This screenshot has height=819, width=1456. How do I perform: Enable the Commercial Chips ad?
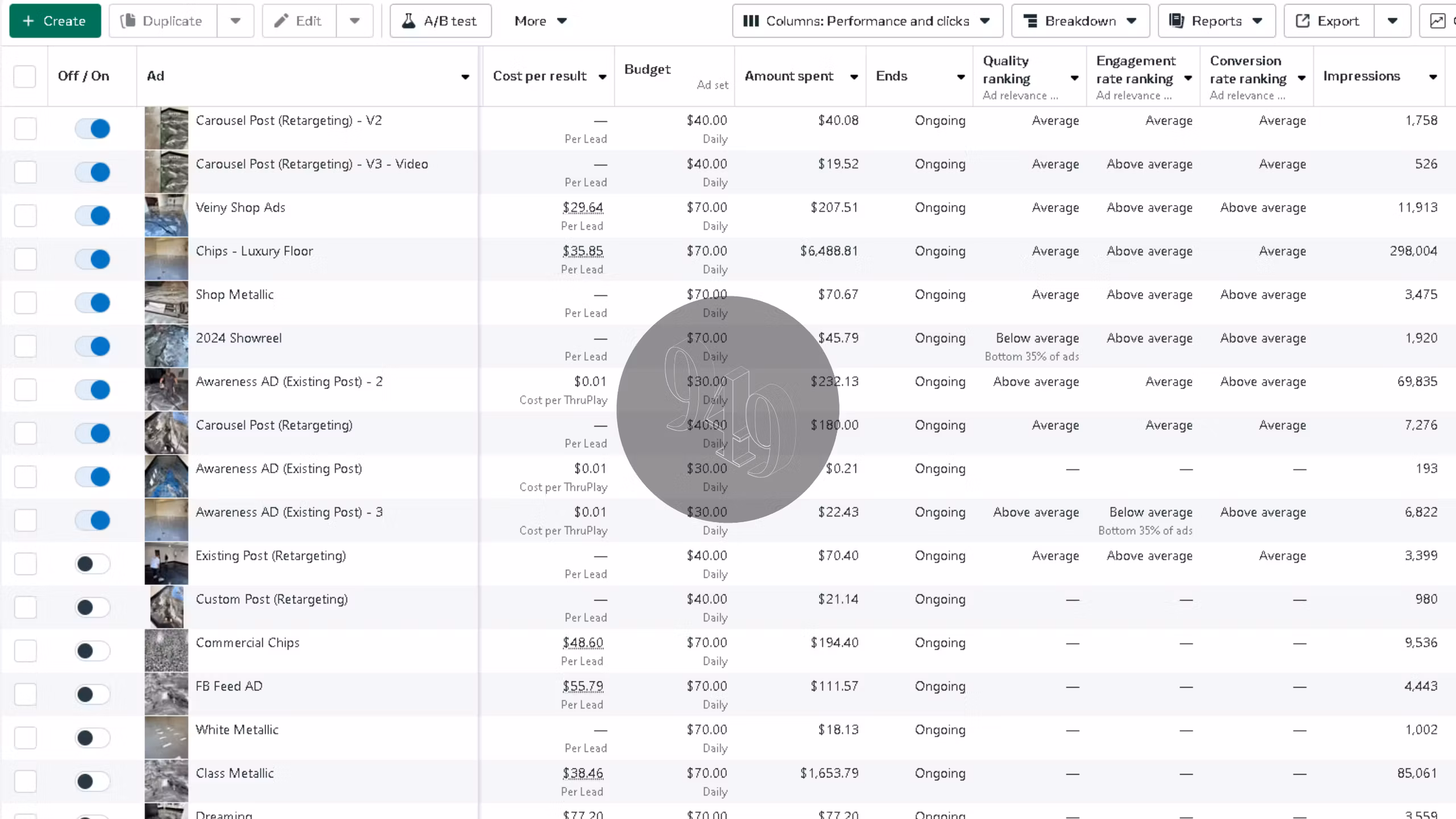92,651
